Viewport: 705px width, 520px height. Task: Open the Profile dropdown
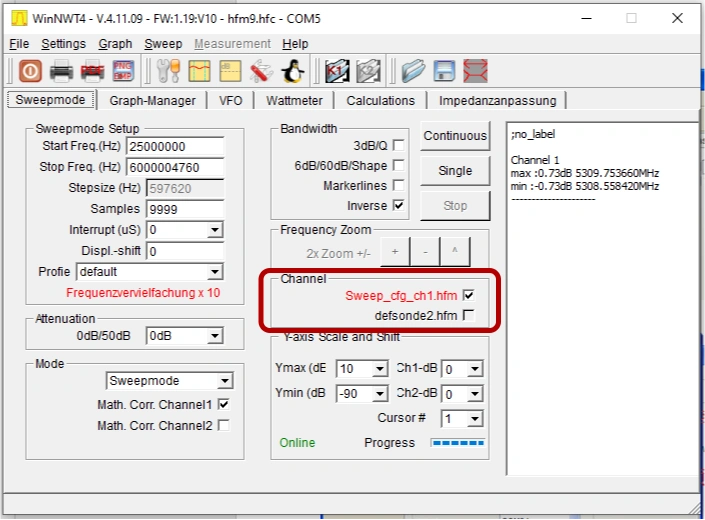point(215,272)
